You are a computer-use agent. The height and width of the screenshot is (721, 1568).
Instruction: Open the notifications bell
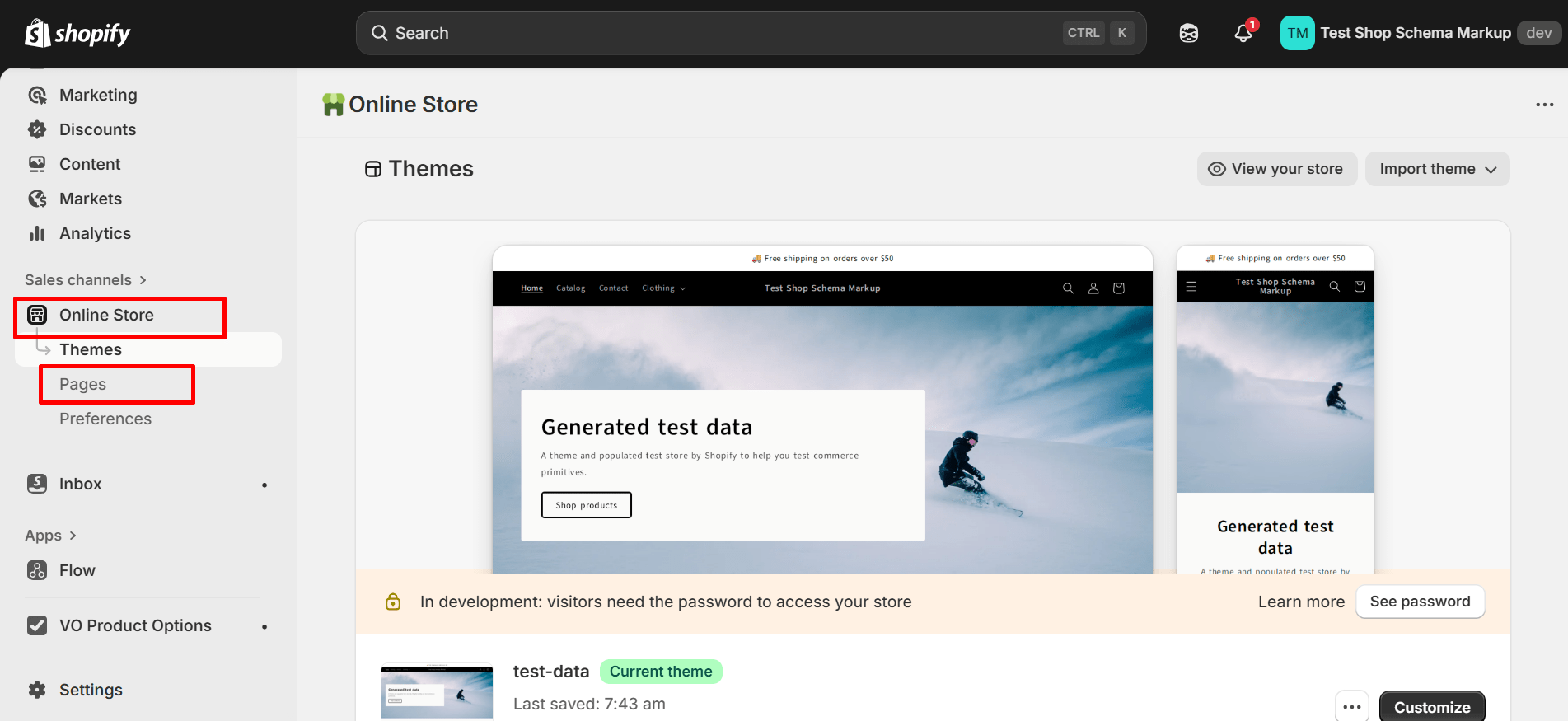(x=1243, y=33)
